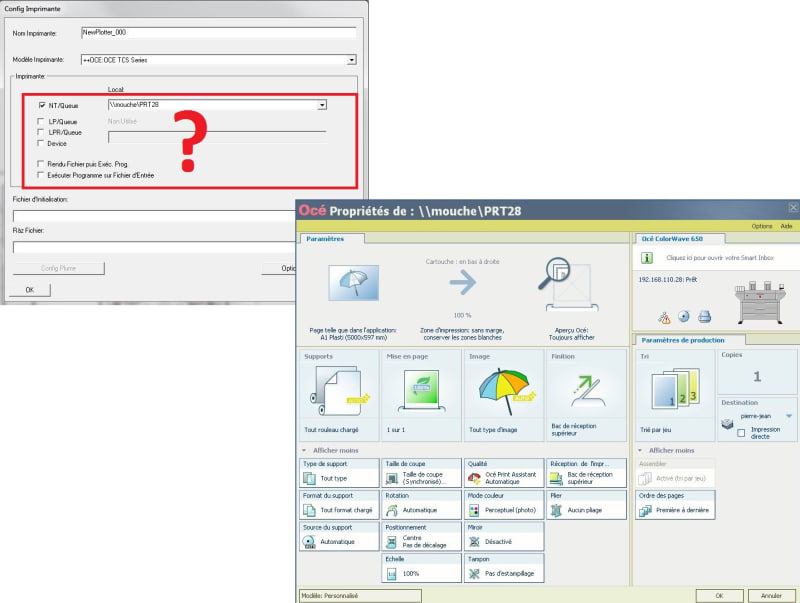Open Mode couleur Perceptuel setting

tap(504, 505)
